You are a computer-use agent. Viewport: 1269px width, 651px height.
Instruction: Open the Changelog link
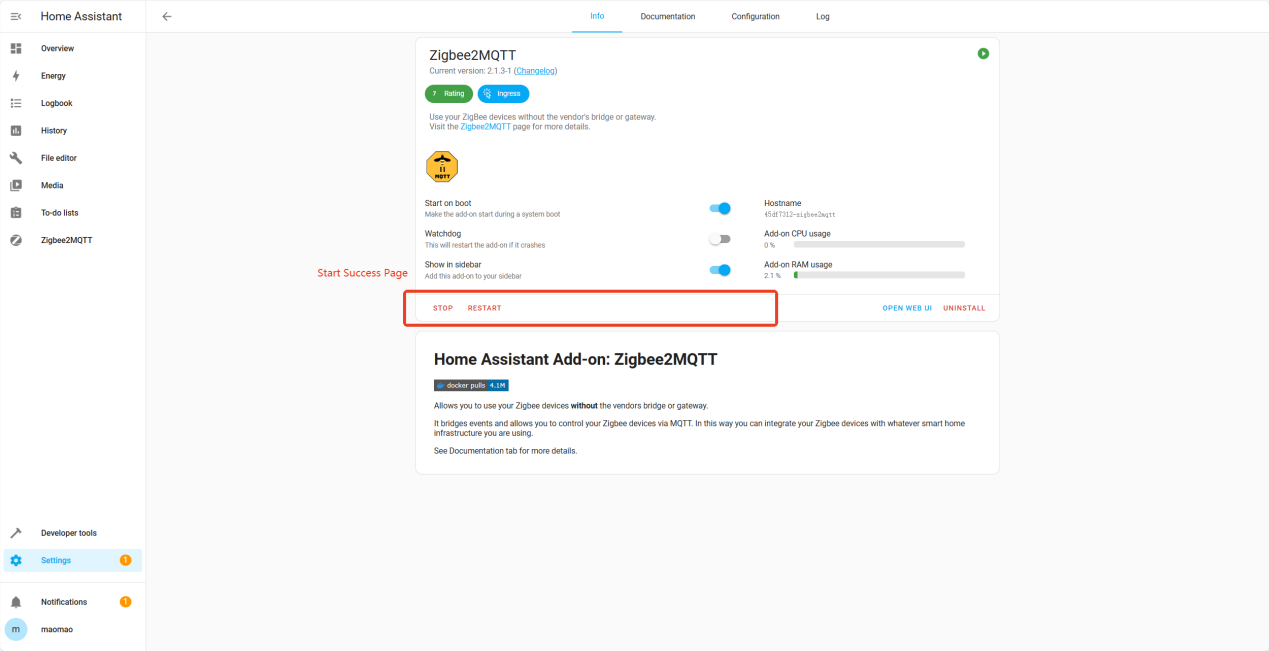(535, 71)
